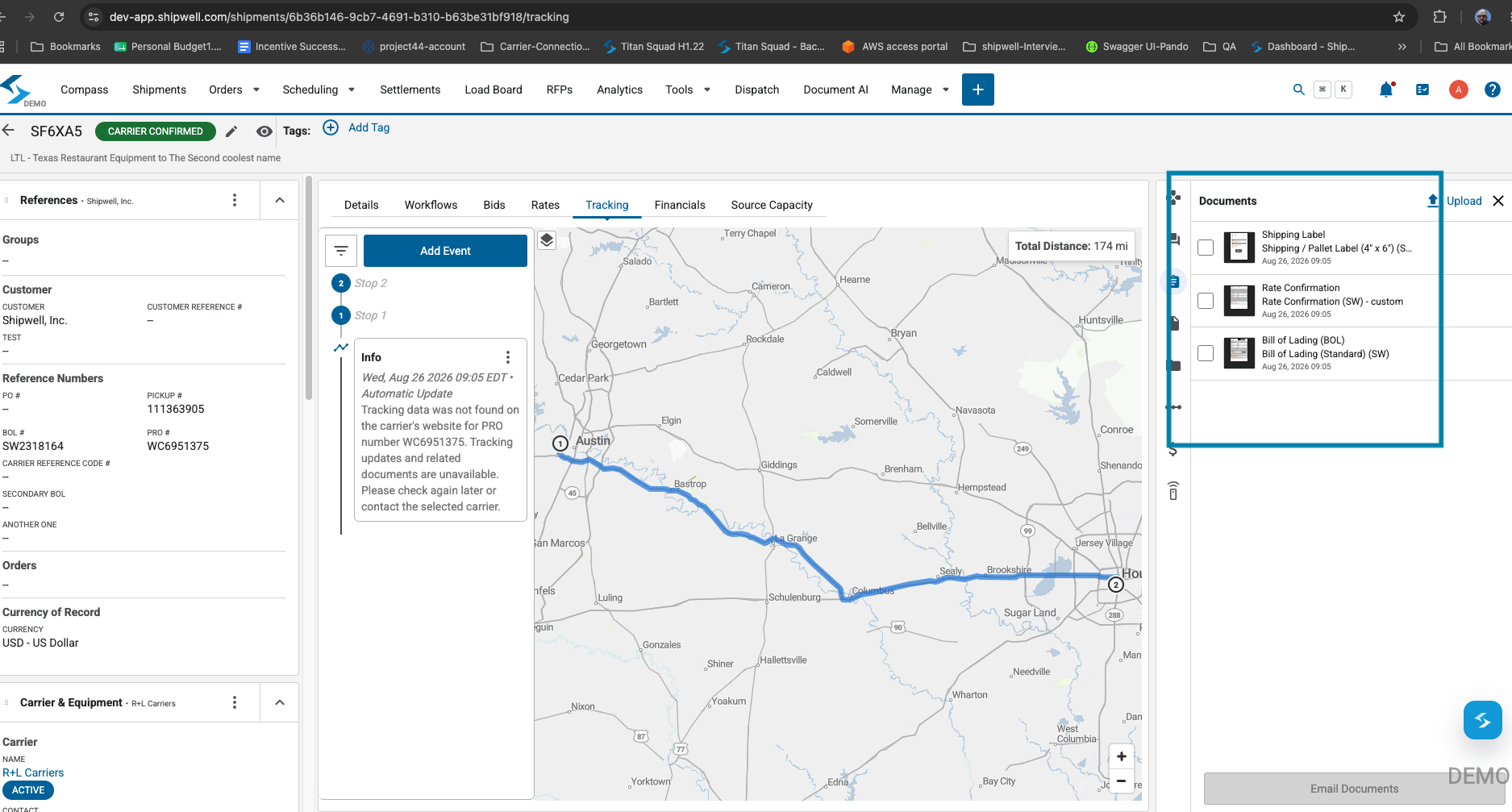Collapse the References card

tap(280, 200)
